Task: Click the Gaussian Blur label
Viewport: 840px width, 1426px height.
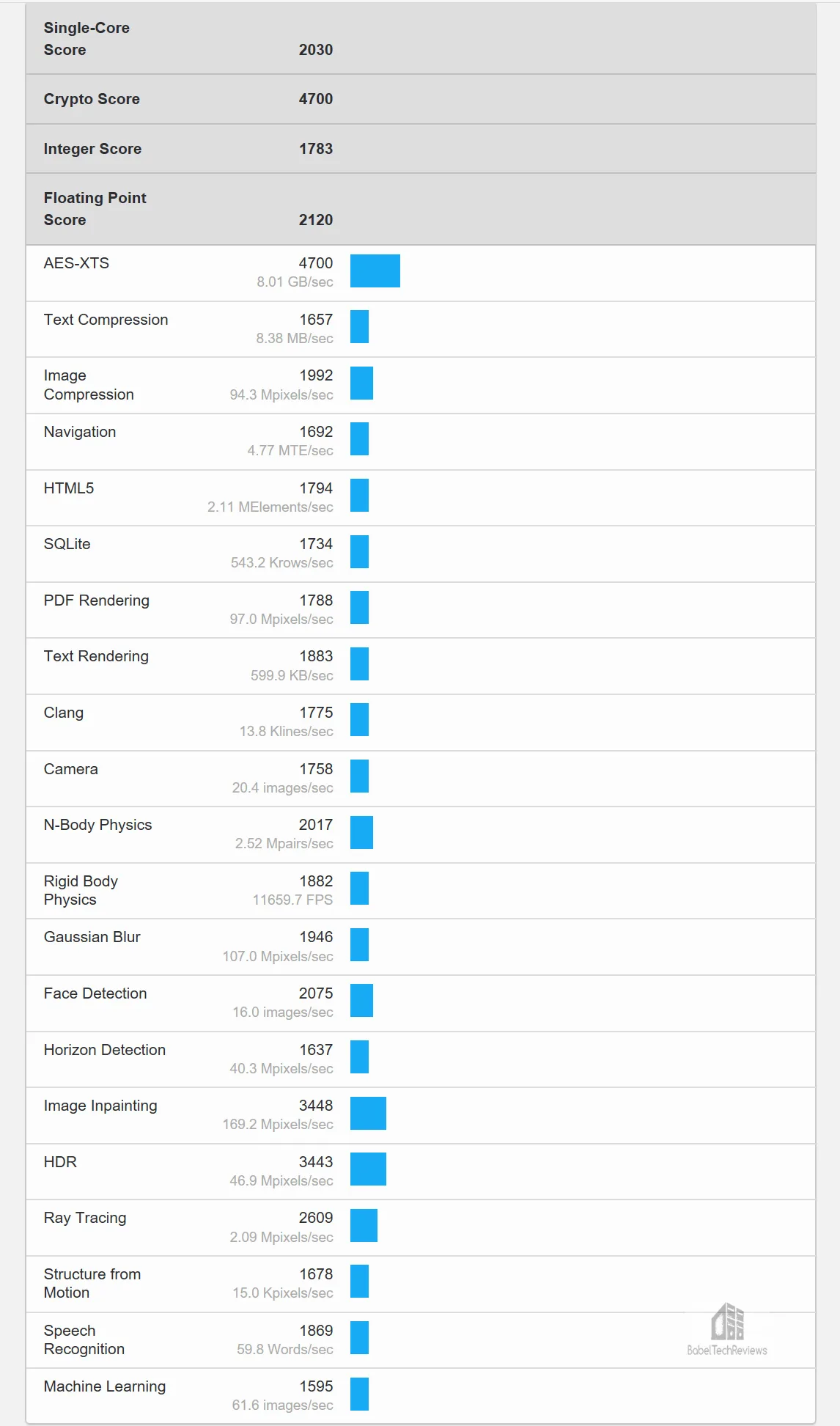Action: (92, 937)
